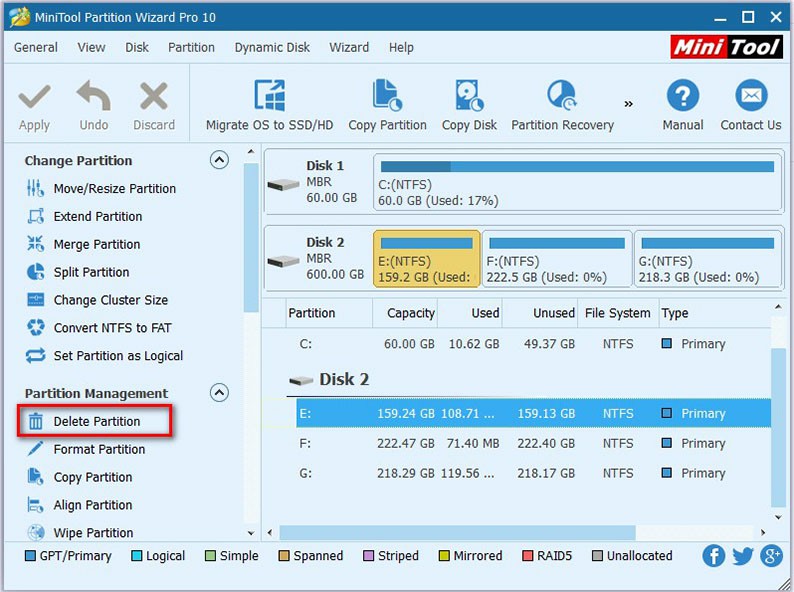Click the Apply checkmark icon
794x592 pixels.
(34, 96)
